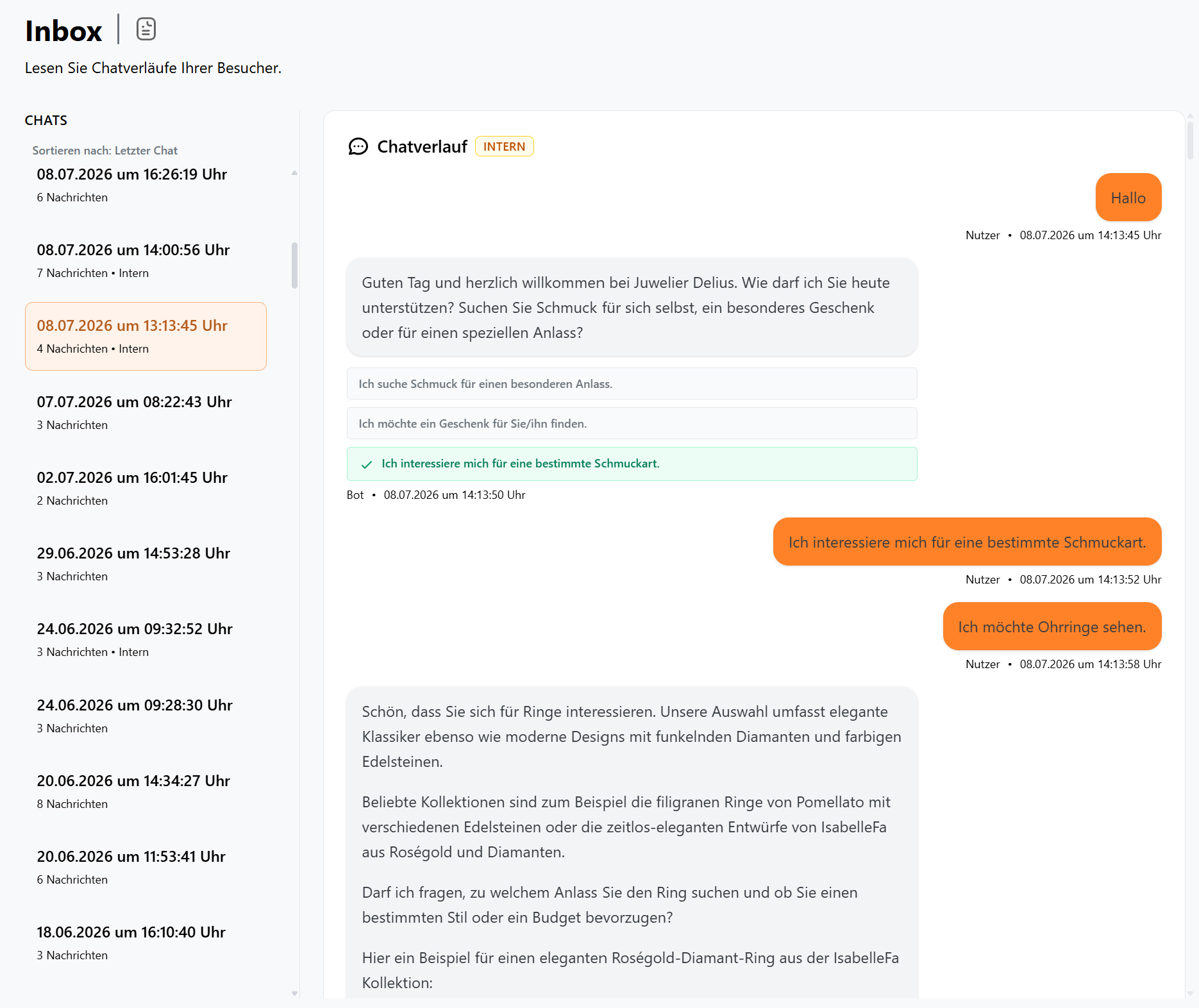Click the timestamp '08.07.2026 um 14:13:58 Uhr'
Screen dimensions: 1199x1008
pos(1090,664)
